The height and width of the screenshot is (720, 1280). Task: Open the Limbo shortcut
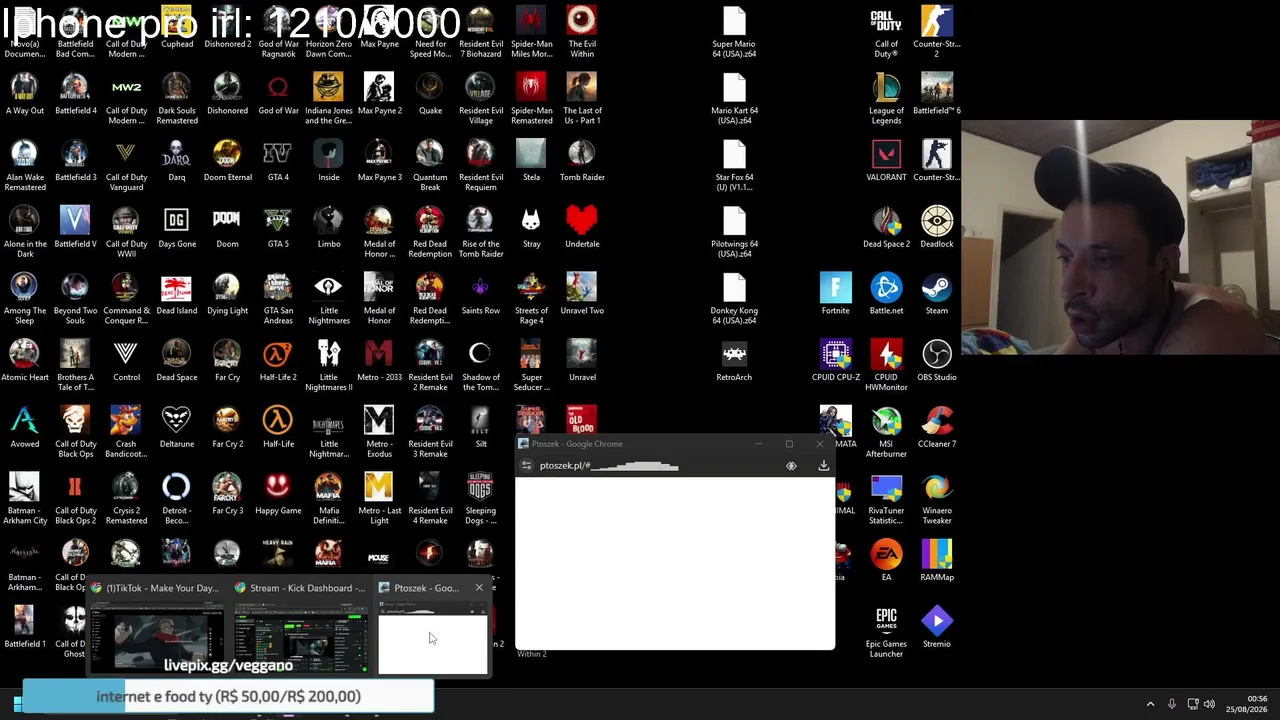point(329,227)
